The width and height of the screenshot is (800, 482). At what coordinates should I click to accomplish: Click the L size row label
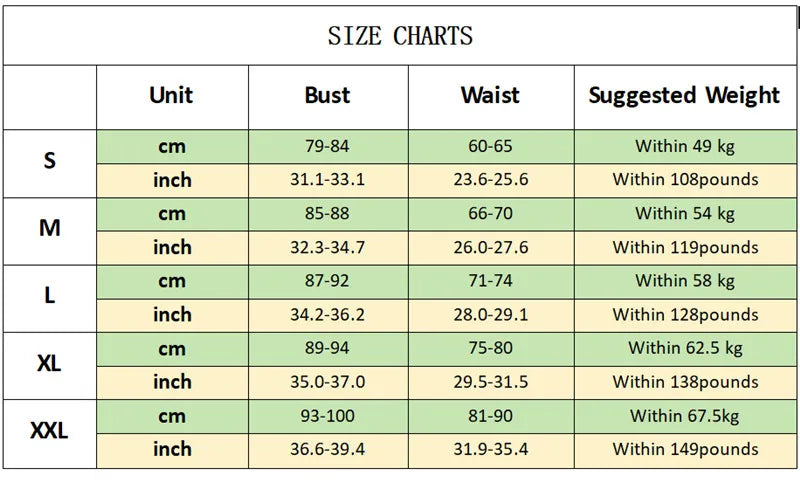tap(50, 296)
